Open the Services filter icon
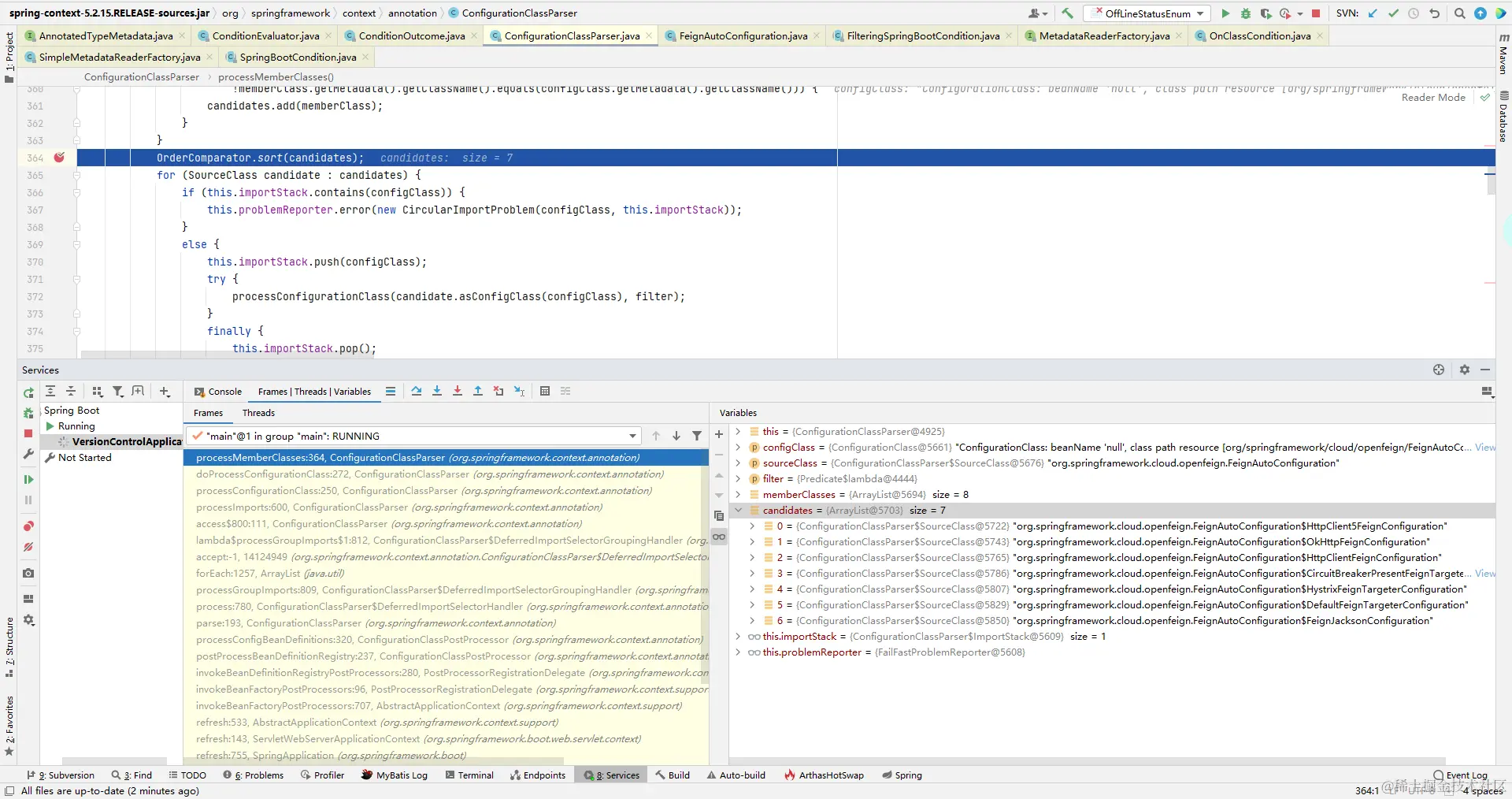Image resolution: width=1512 pixels, height=799 pixels. (118, 391)
